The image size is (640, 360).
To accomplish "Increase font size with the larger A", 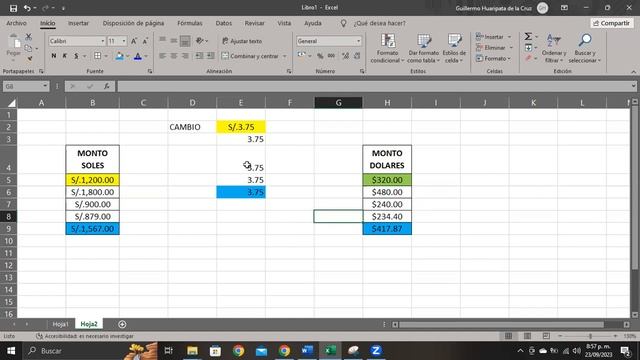I will click(x=134, y=41).
